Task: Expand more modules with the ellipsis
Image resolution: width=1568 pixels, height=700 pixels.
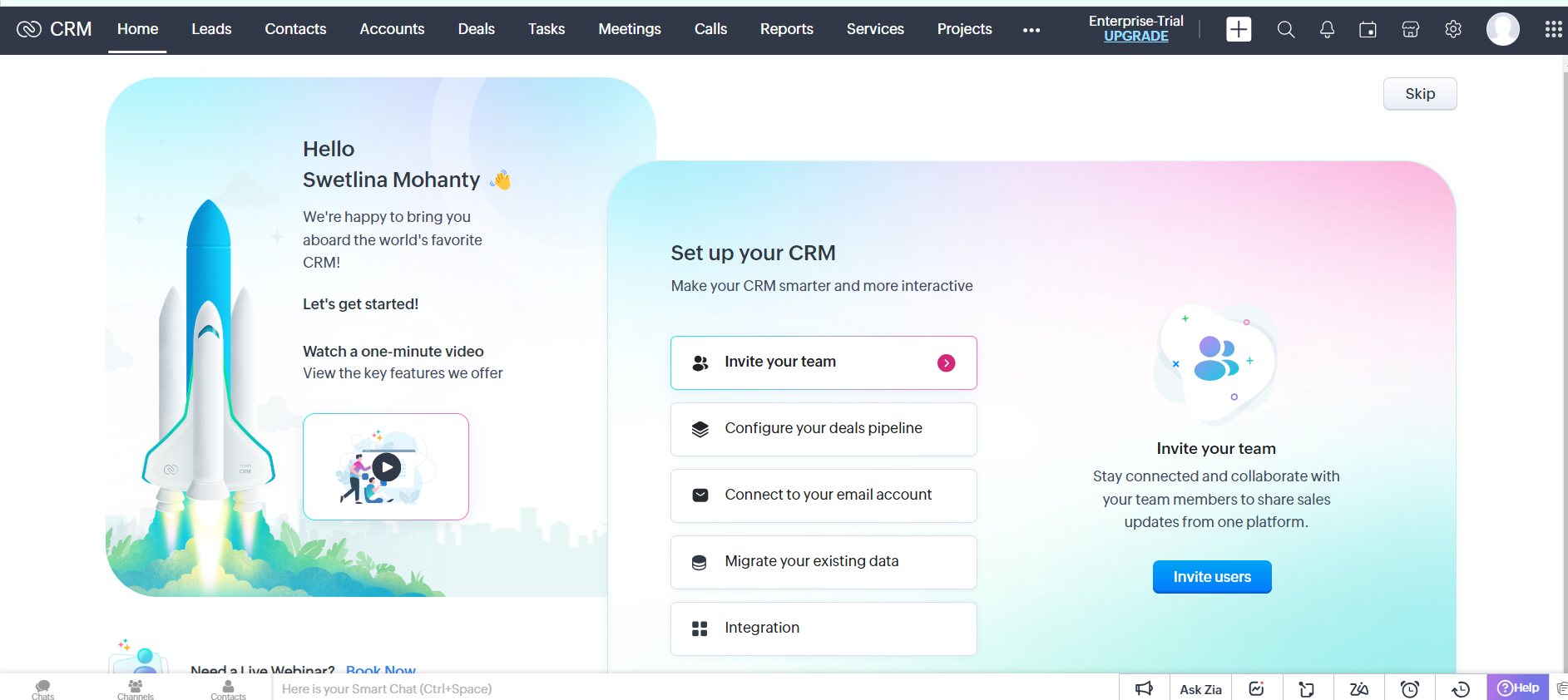Action: tap(1031, 30)
